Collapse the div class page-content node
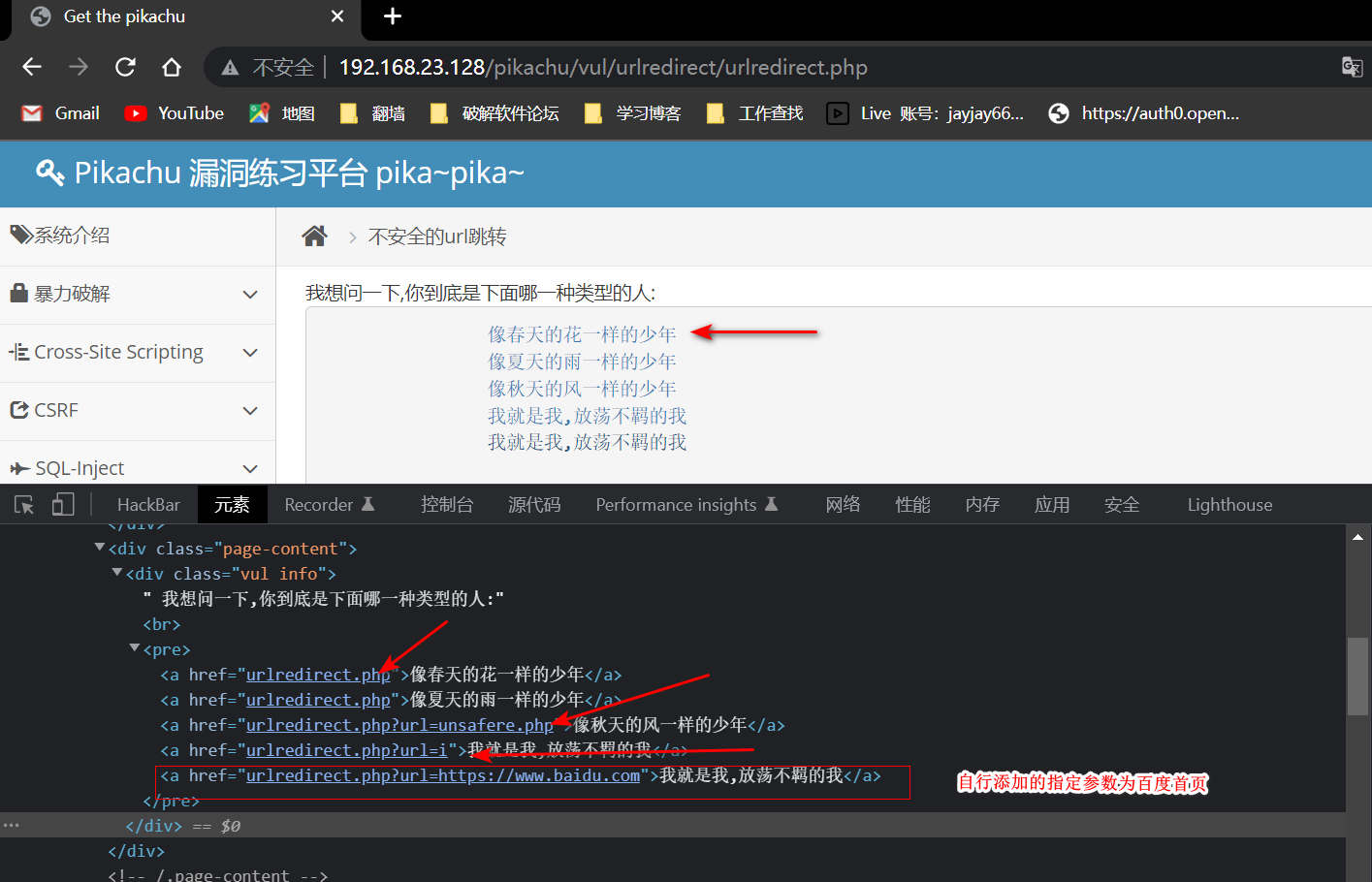Screen dimensions: 1372x882 [100, 548]
